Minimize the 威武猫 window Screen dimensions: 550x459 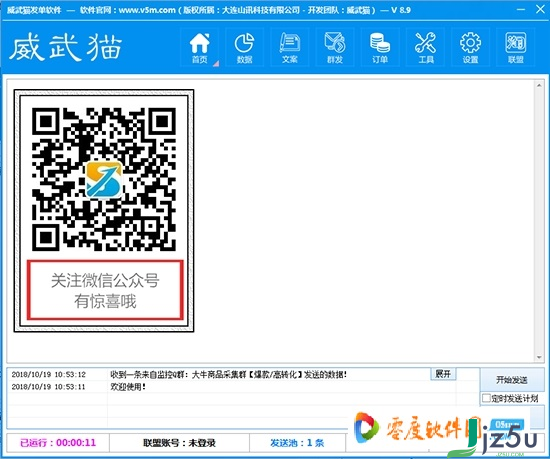(521, 9)
